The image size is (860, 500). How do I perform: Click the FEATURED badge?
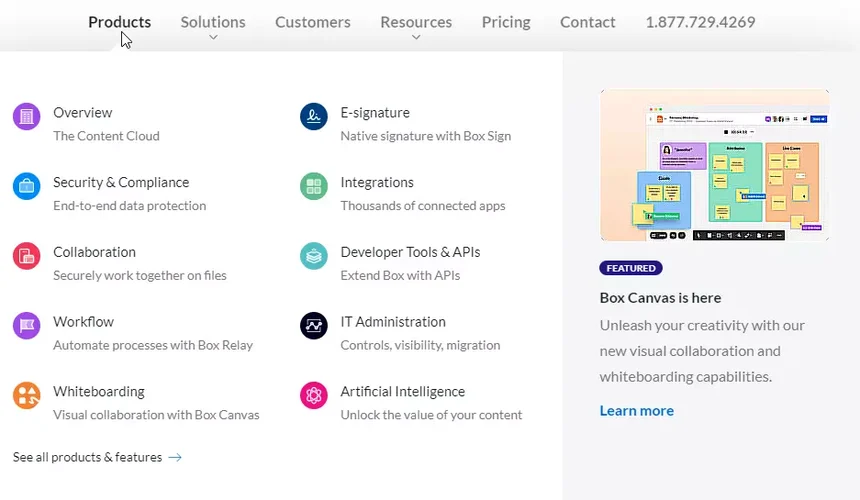click(x=631, y=268)
